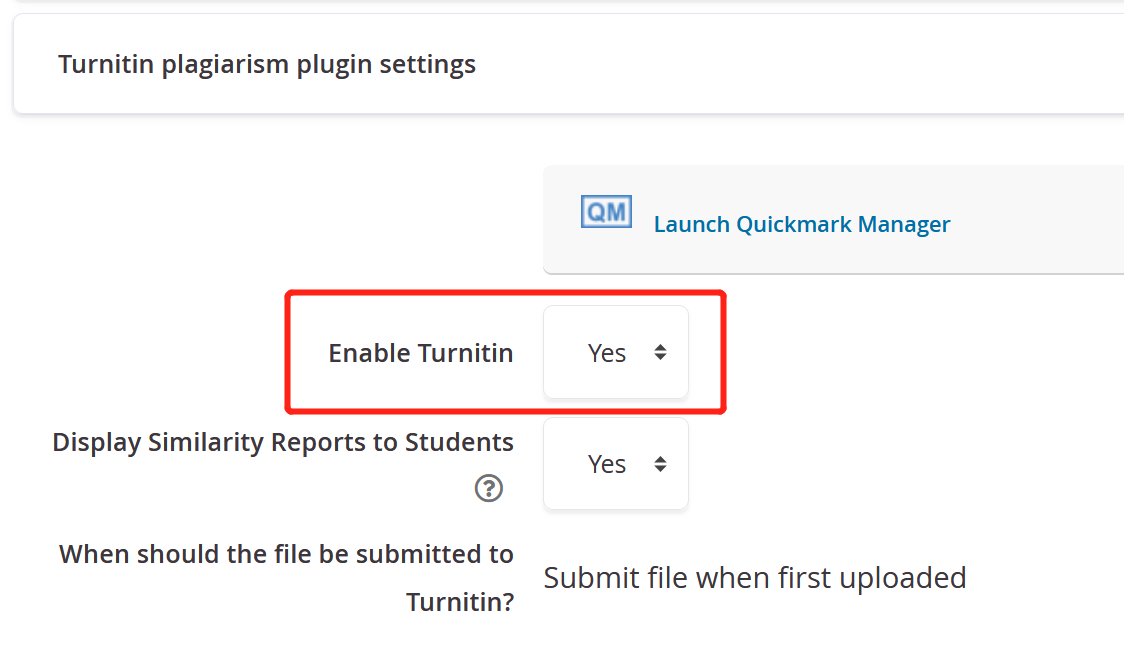Click the word Turnitin? in the submission label
The image size is (1124, 654).
(x=460, y=602)
